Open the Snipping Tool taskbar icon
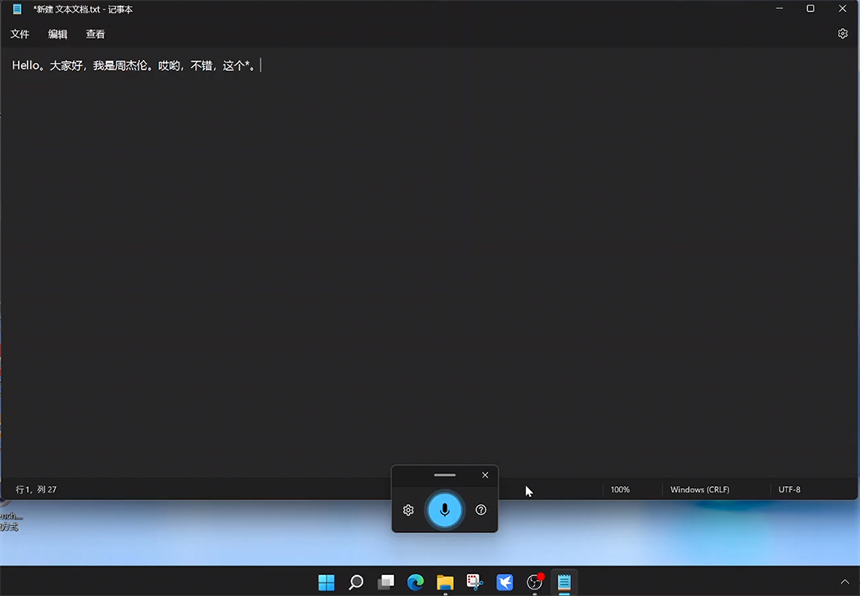Screen dimensions: 860x596 (x=475, y=582)
